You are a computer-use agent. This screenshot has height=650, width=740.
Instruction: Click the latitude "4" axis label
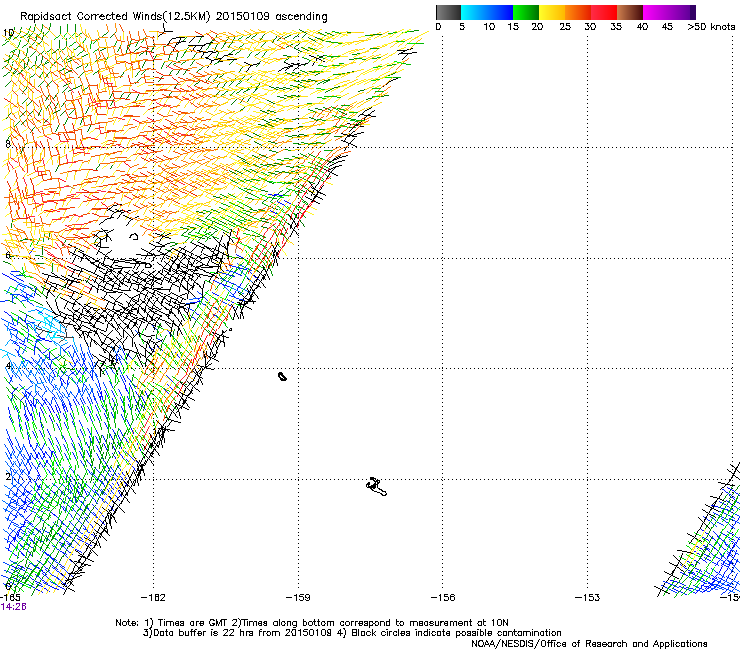click(x=8, y=365)
